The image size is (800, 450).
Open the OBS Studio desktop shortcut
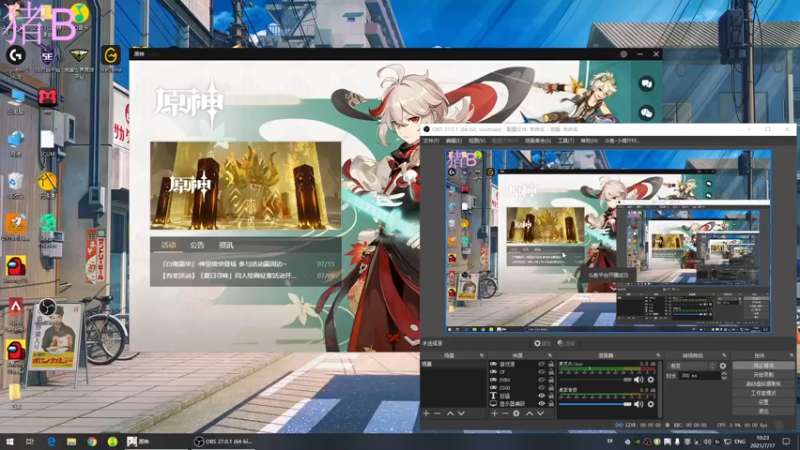47,308
